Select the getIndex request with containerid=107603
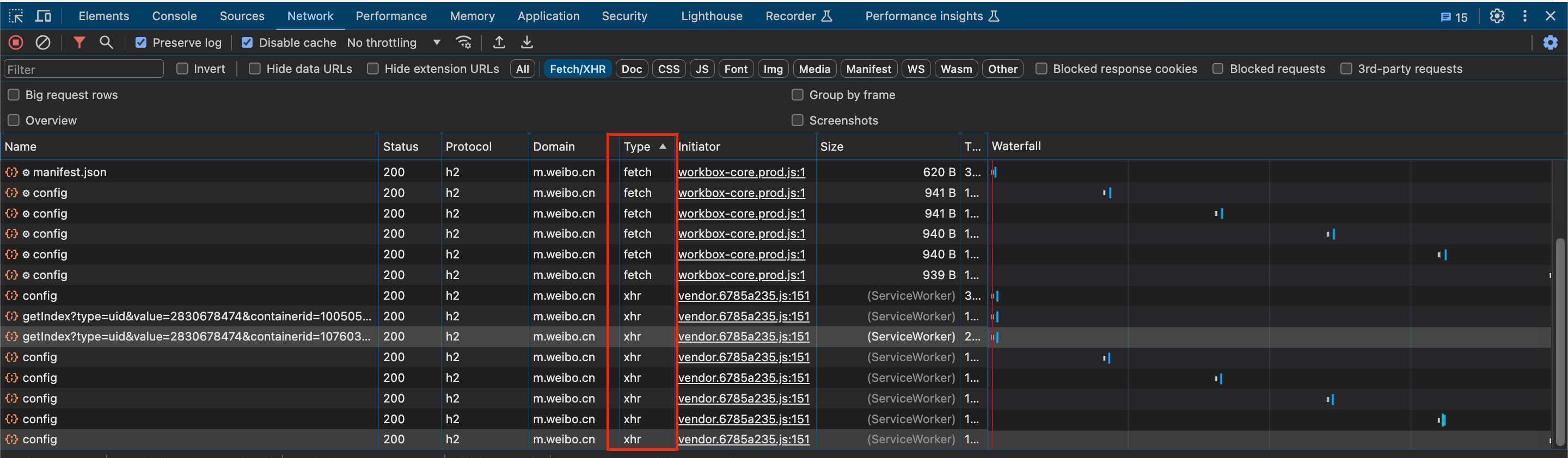Viewport: 1568px width, 458px height. tap(775, 336)
